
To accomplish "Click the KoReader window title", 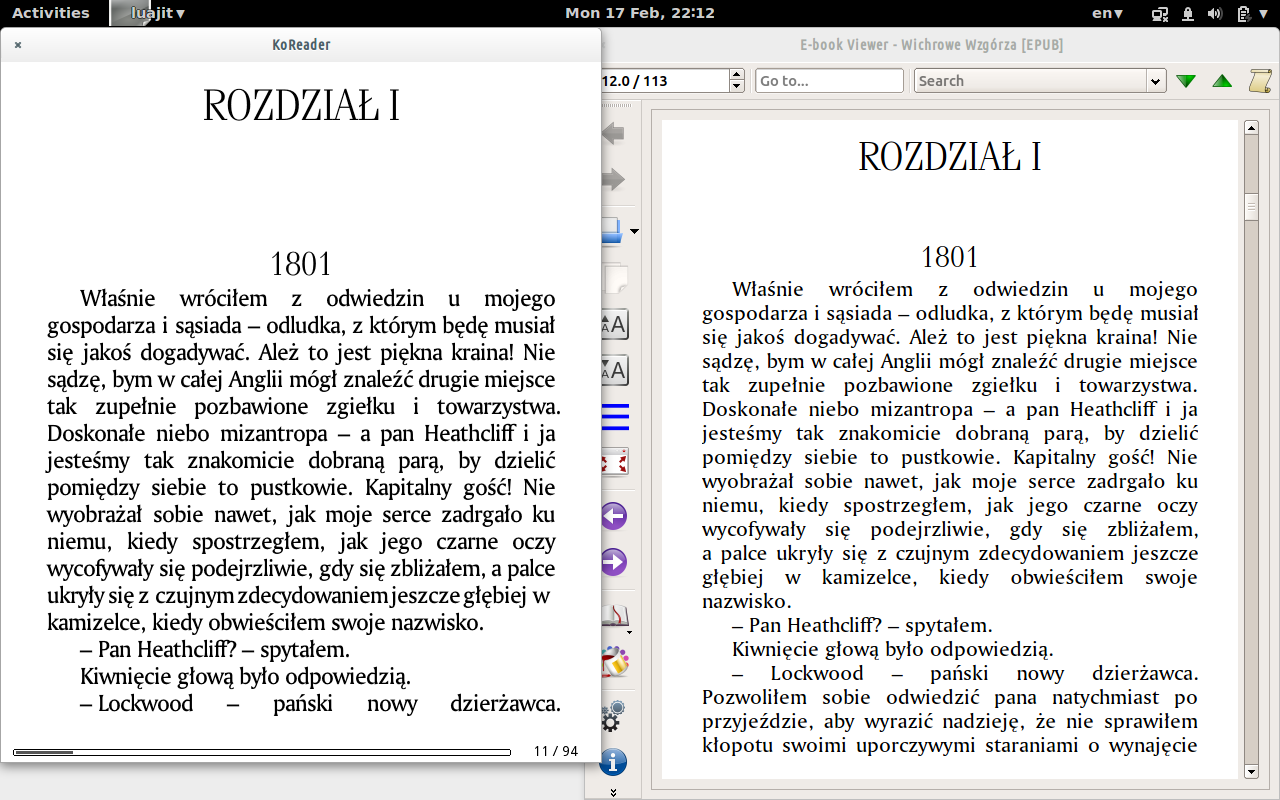I will click(x=301, y=45).
